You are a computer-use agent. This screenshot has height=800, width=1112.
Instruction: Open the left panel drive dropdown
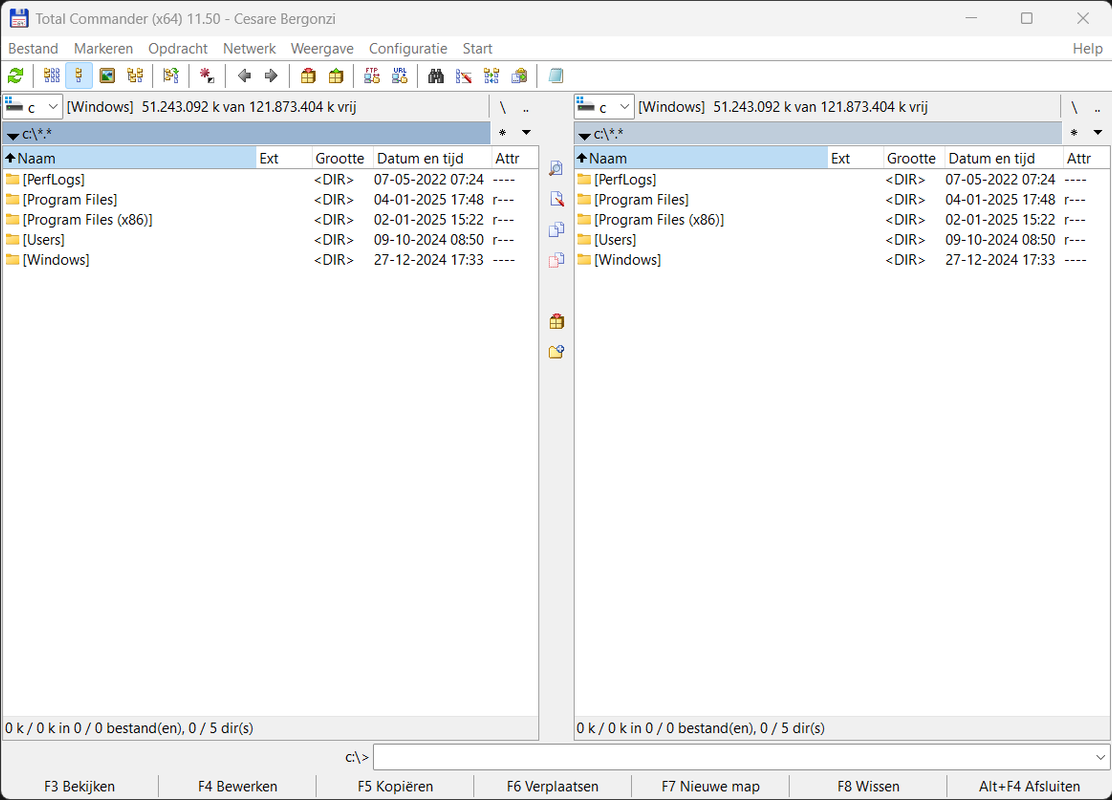pos(33,107)
